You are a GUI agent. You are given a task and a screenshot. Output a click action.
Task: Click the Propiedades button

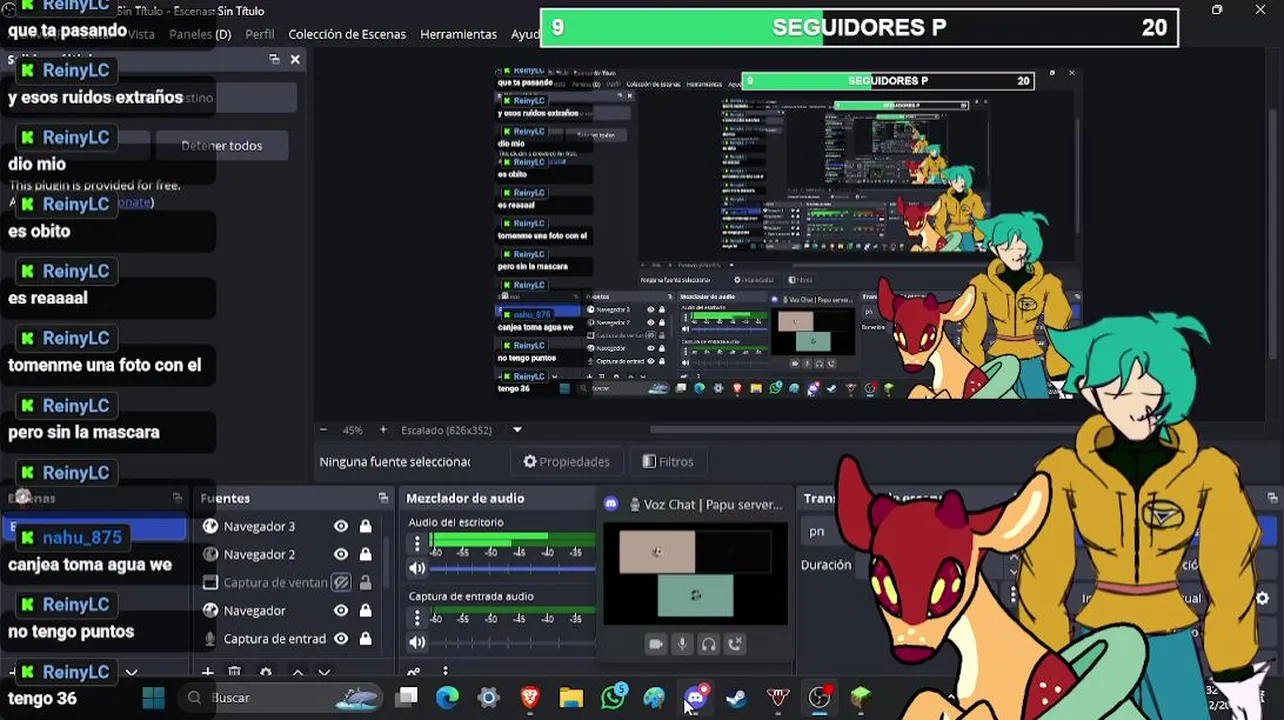click(567, 461)
